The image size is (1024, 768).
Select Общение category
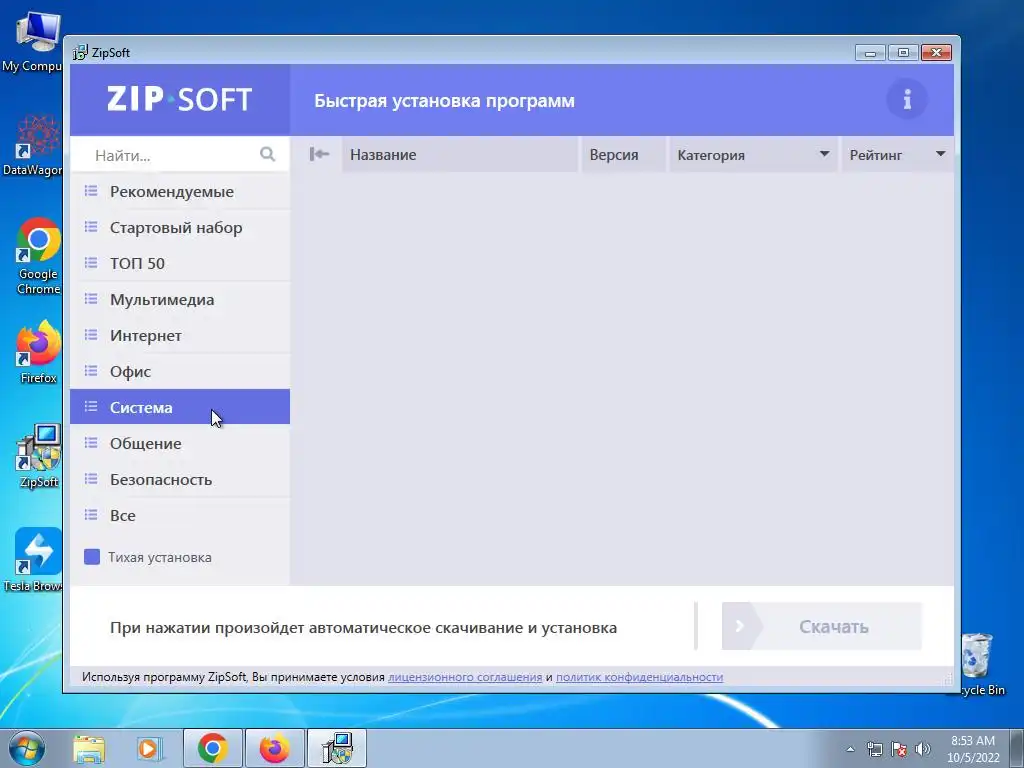180,443
